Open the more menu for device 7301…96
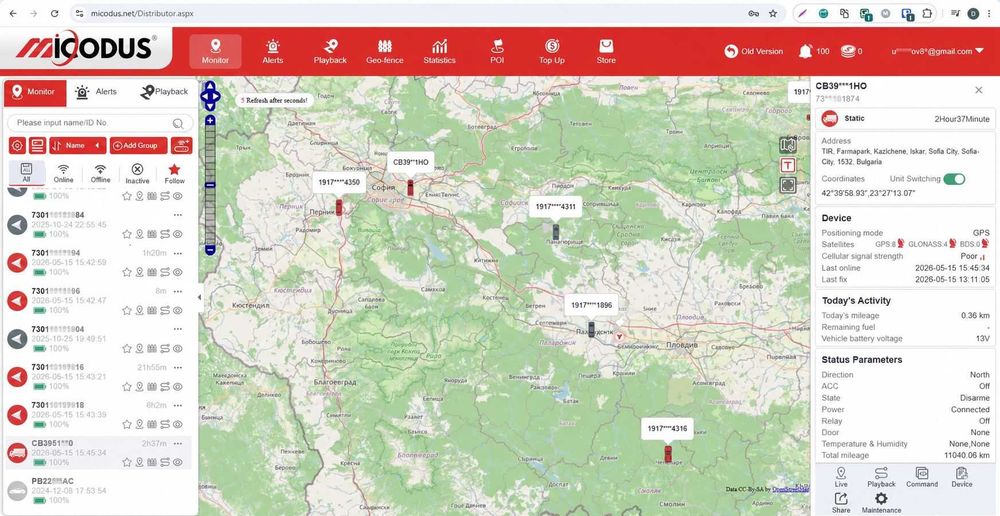 pos(178,291)
